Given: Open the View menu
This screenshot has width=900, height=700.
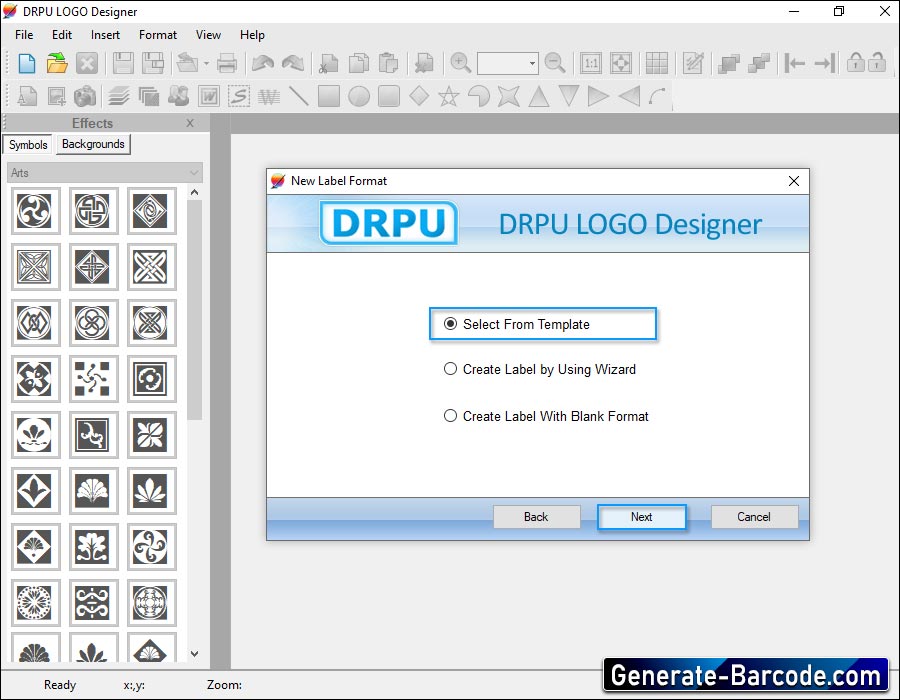Looking at the screenshot, I should 208,35.
